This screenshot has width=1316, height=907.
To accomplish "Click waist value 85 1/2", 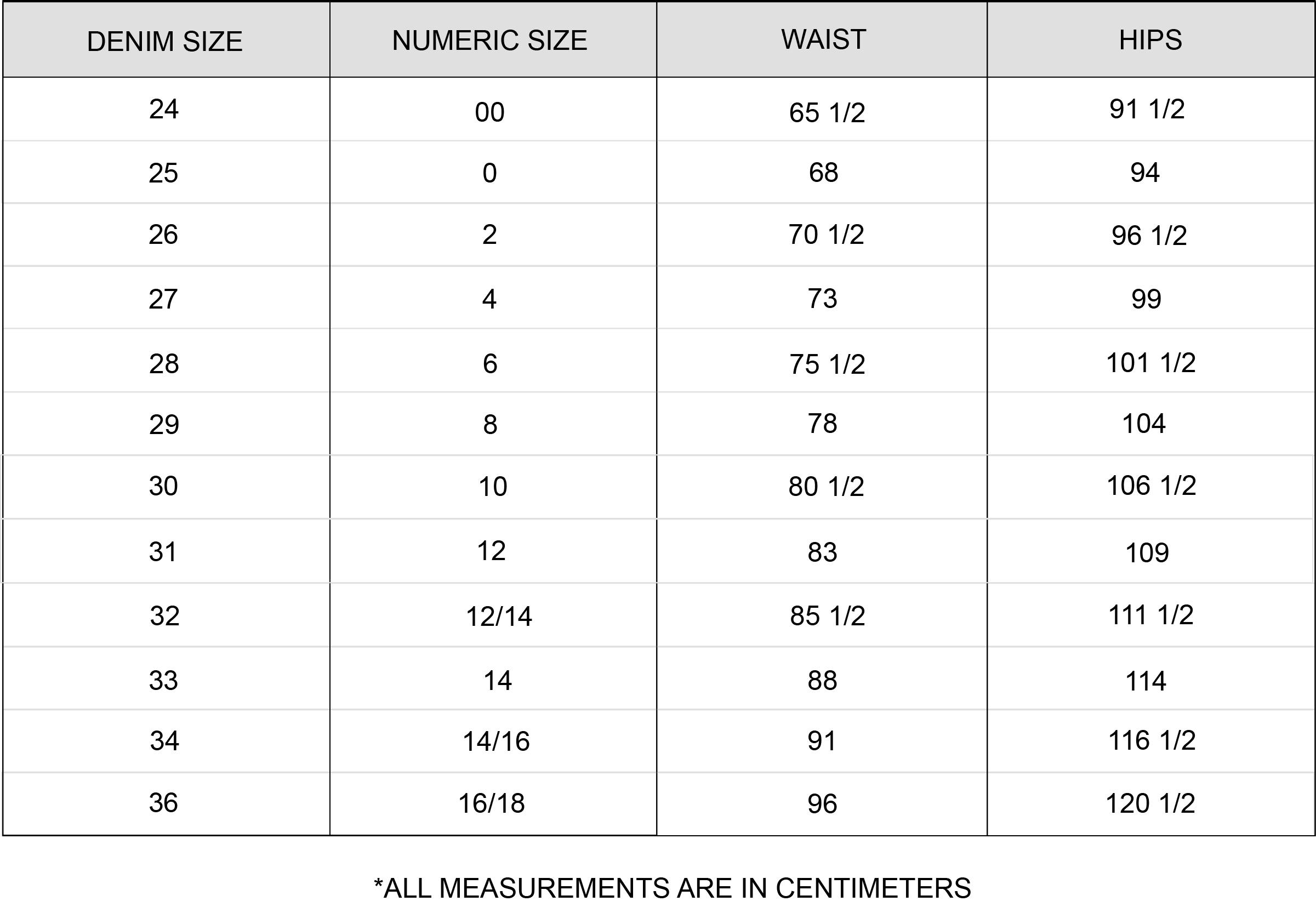I will 827,616.
